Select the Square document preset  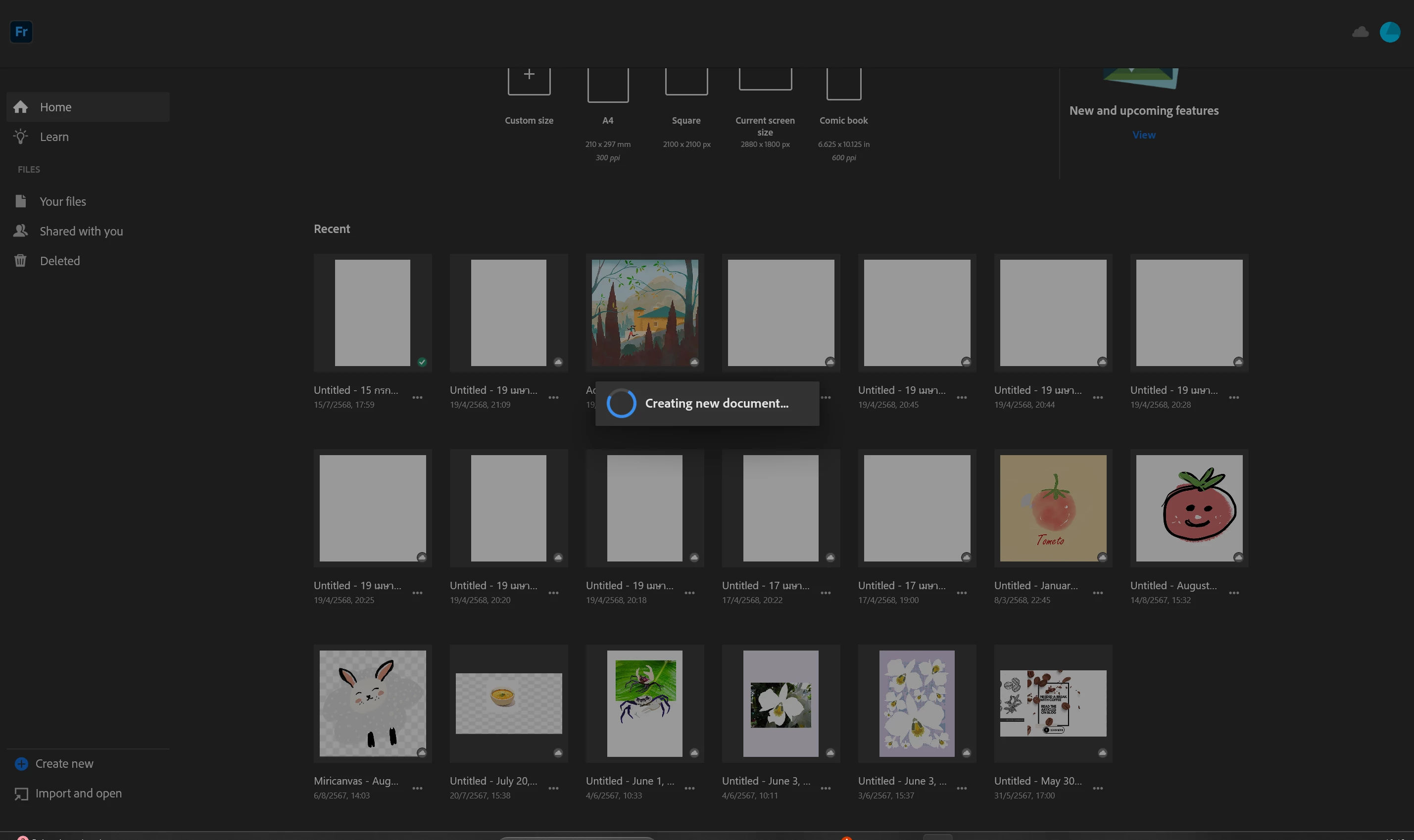[x=686, y=82]
